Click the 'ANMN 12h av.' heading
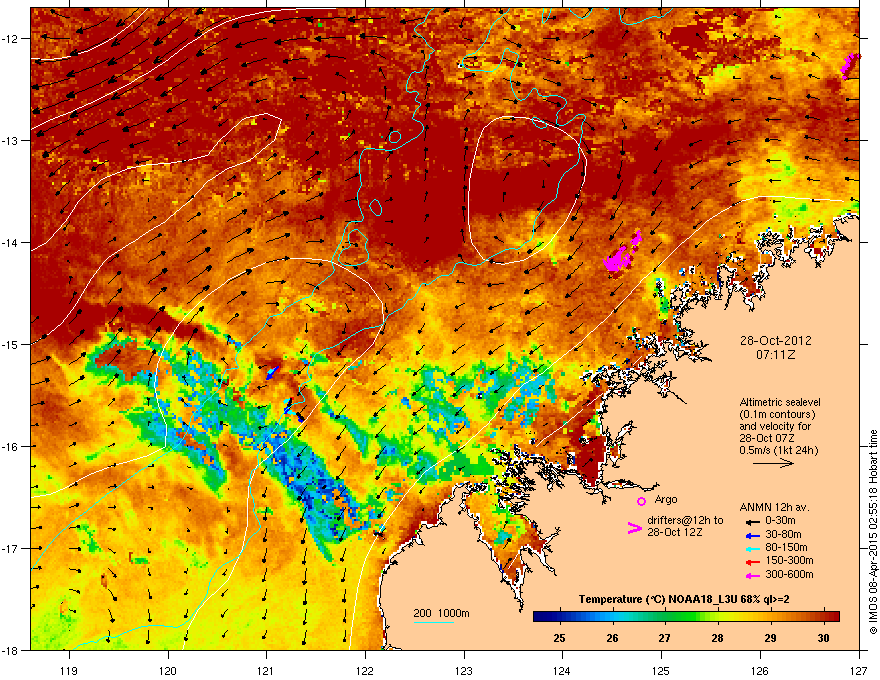Image resolution: width=880 pixels, height=680 pixels. (774, 508)
